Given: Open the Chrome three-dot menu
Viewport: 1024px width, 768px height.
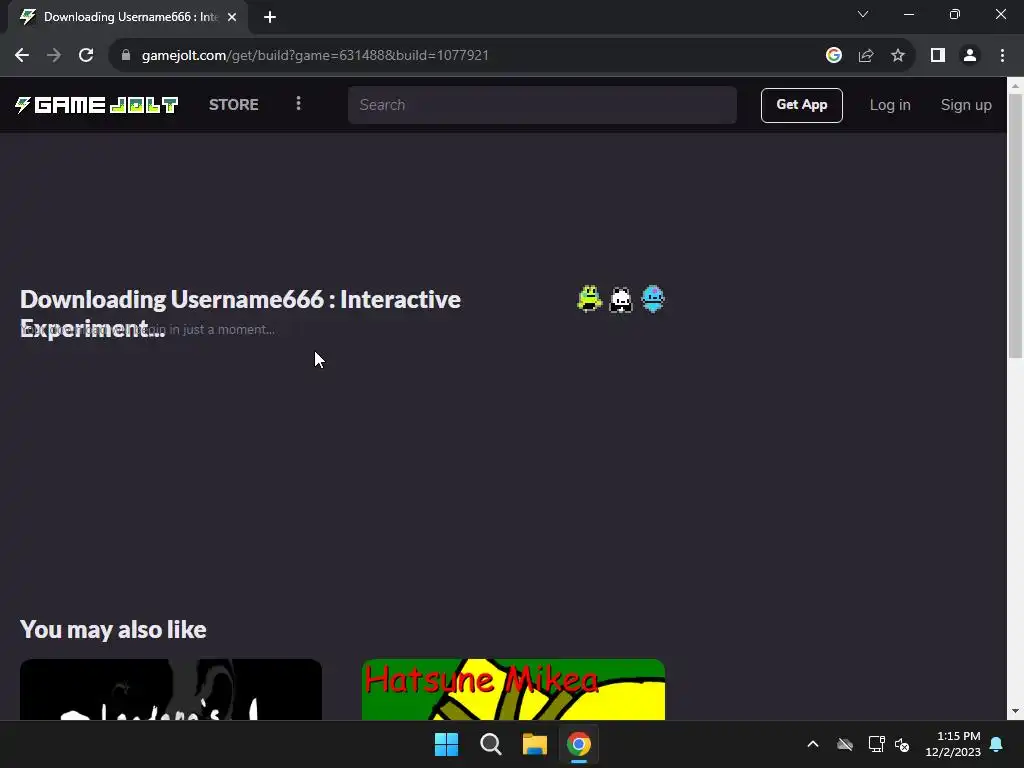Looking at the screenshot, I should tap(1002, 56).
